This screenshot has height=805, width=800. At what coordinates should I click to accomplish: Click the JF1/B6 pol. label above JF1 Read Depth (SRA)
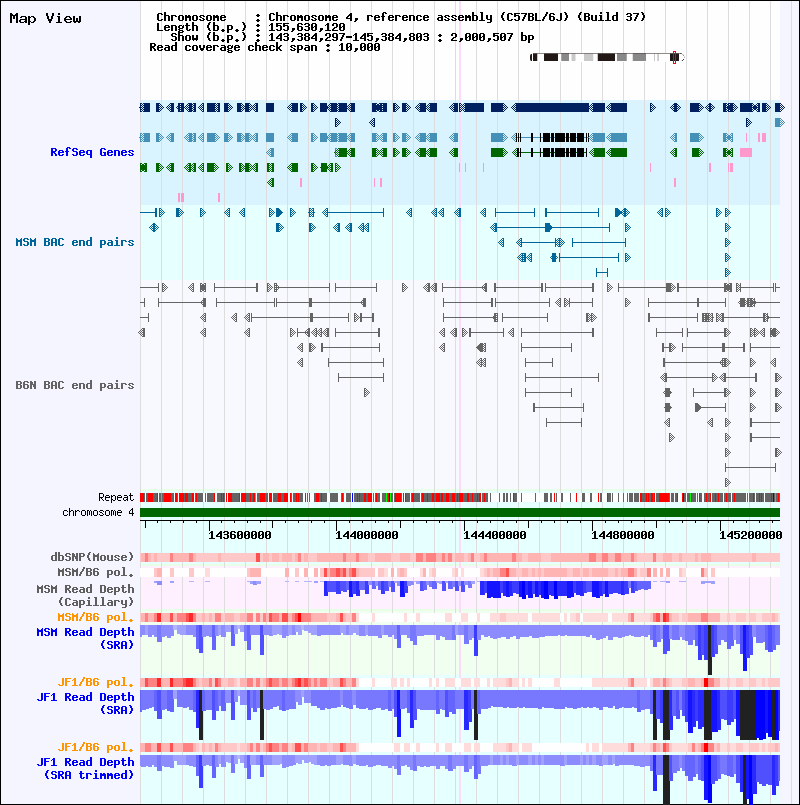96,682
